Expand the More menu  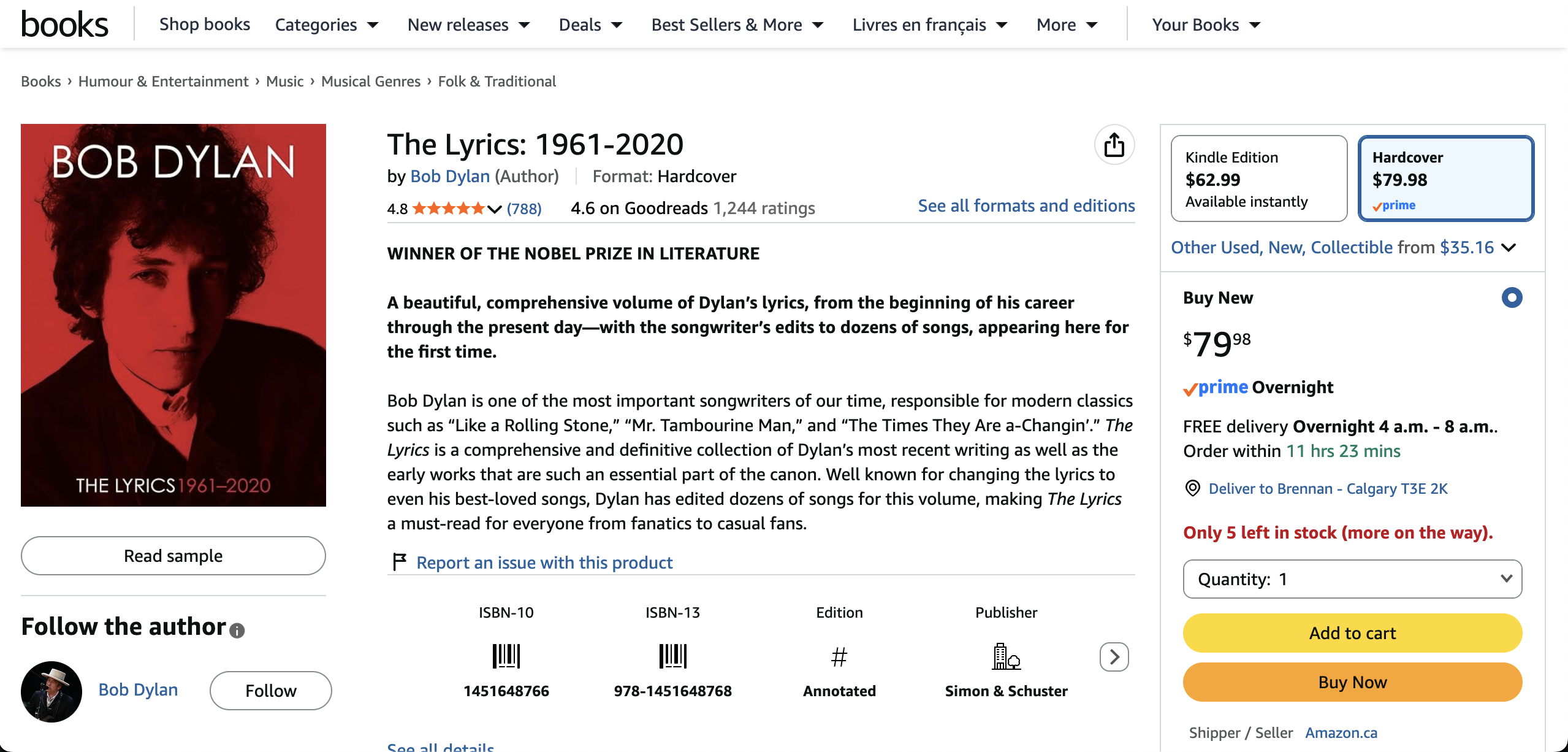click(1067, 25)
